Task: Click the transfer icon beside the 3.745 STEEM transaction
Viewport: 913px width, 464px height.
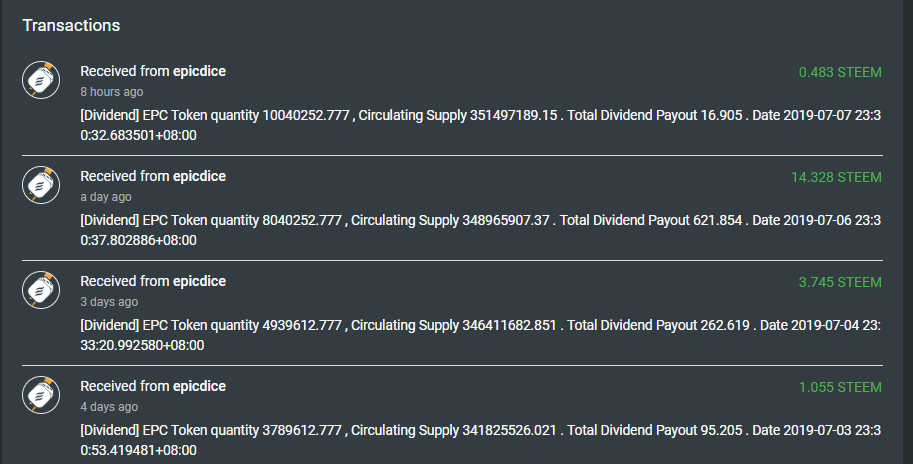Action: (39, 289)
